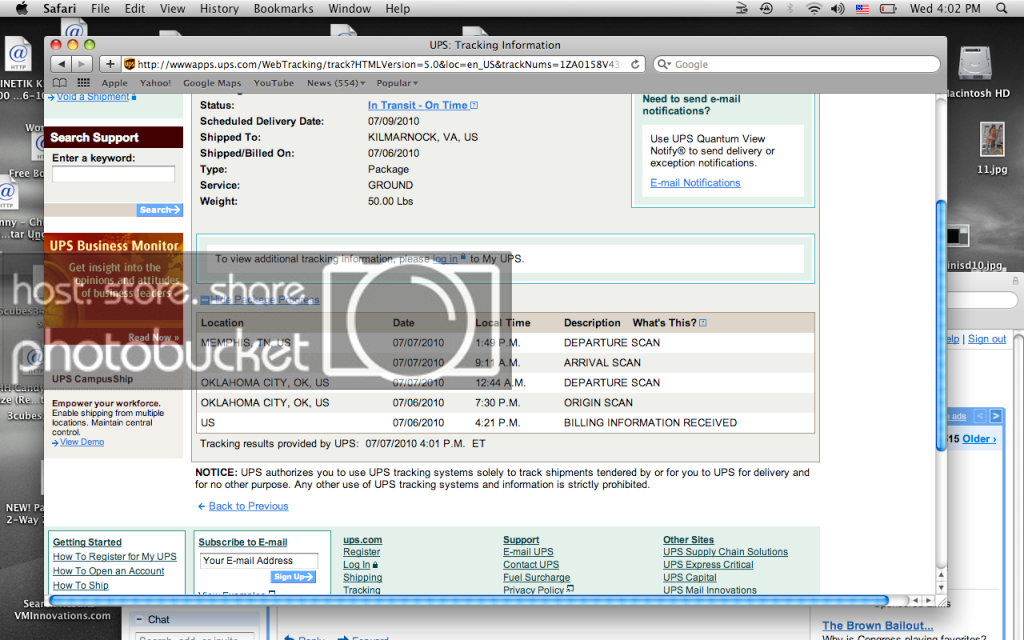Click The Brown Bailout ad link
This screenshot has height=640, width=1024.
877,626
